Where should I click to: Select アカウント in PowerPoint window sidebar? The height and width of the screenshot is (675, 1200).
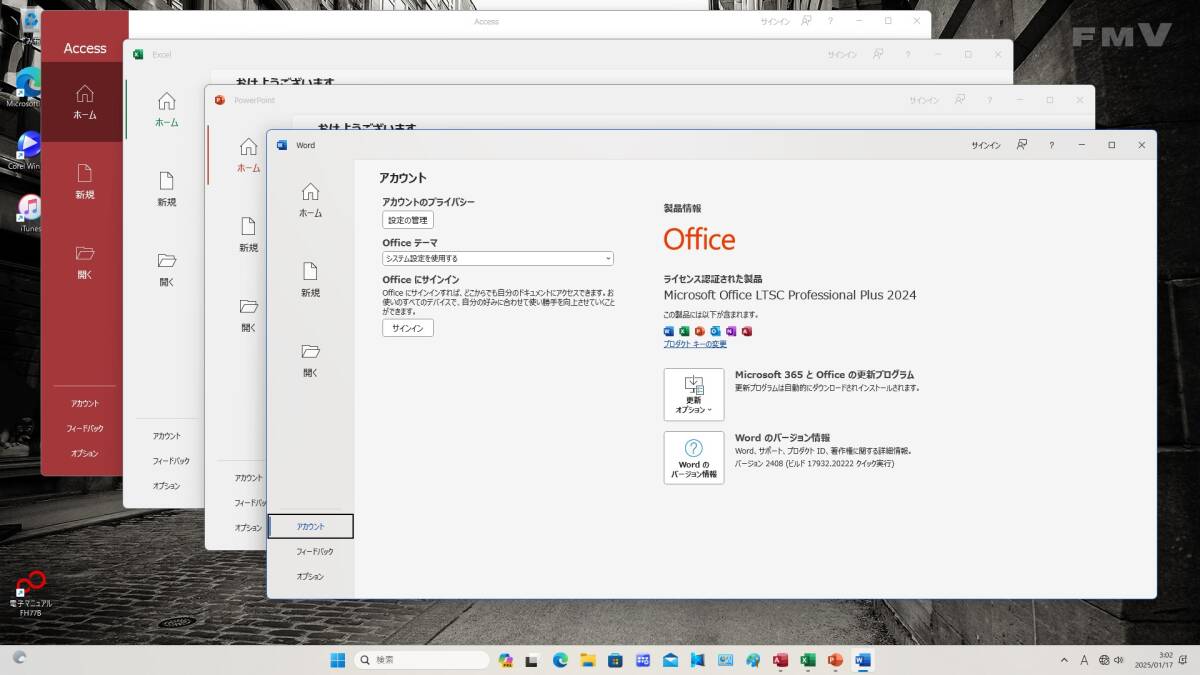point(249,478)
